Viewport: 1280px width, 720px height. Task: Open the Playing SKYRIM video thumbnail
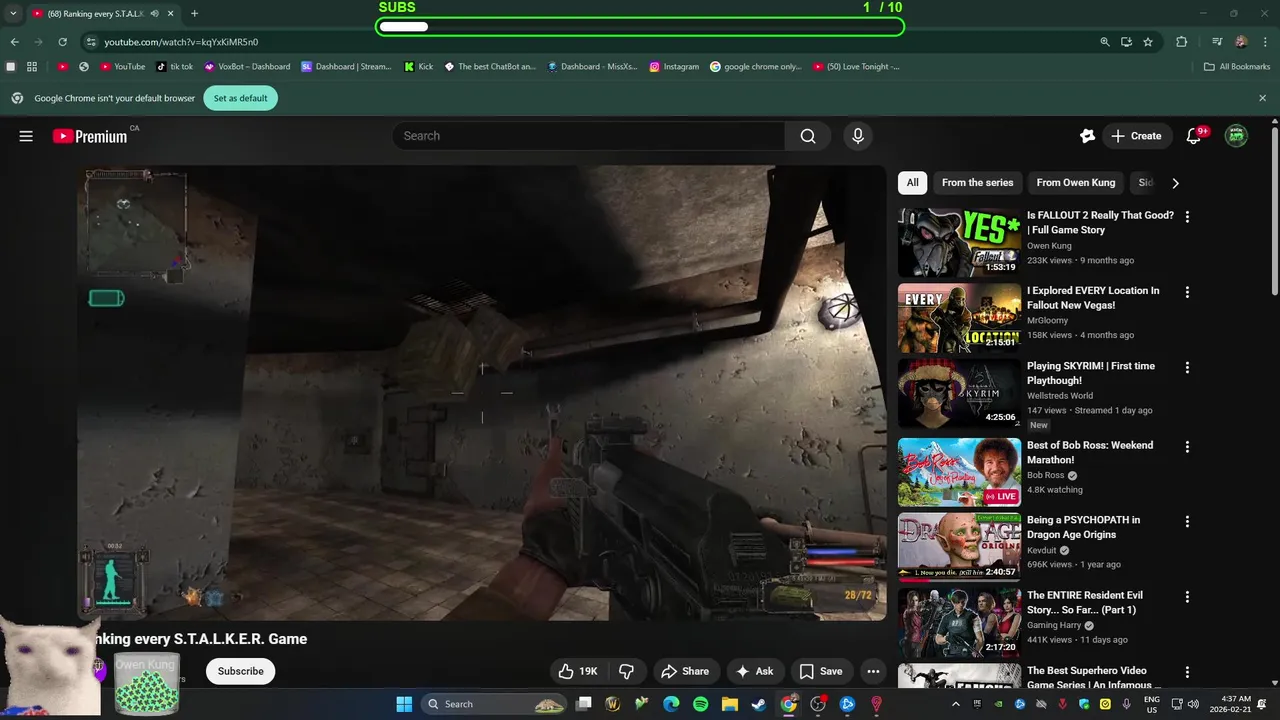[x=959, y=393]
